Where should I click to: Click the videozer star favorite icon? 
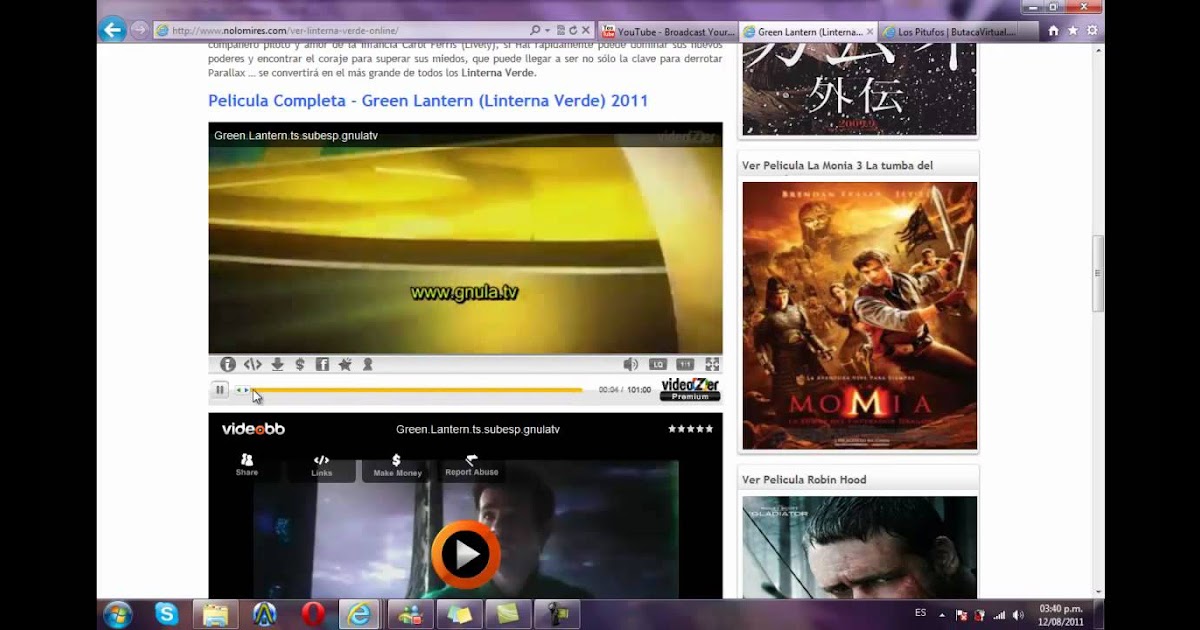coord(345,365)
